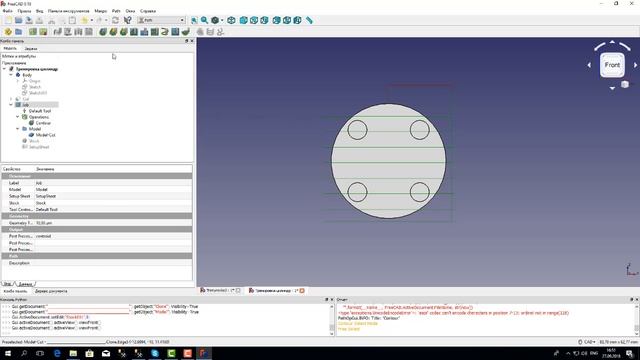Click the Refresh recompute icon
Screen dimensions: 640x360
(x=116, y=20)
